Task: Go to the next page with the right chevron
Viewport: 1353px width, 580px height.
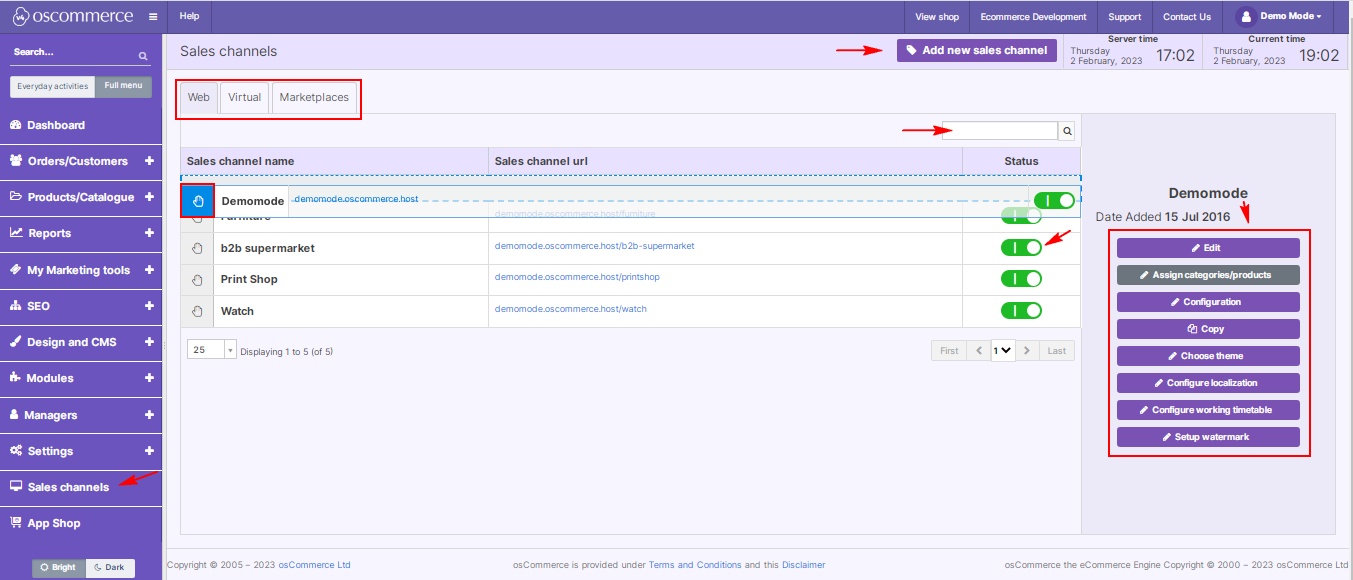Action: 1027,351
